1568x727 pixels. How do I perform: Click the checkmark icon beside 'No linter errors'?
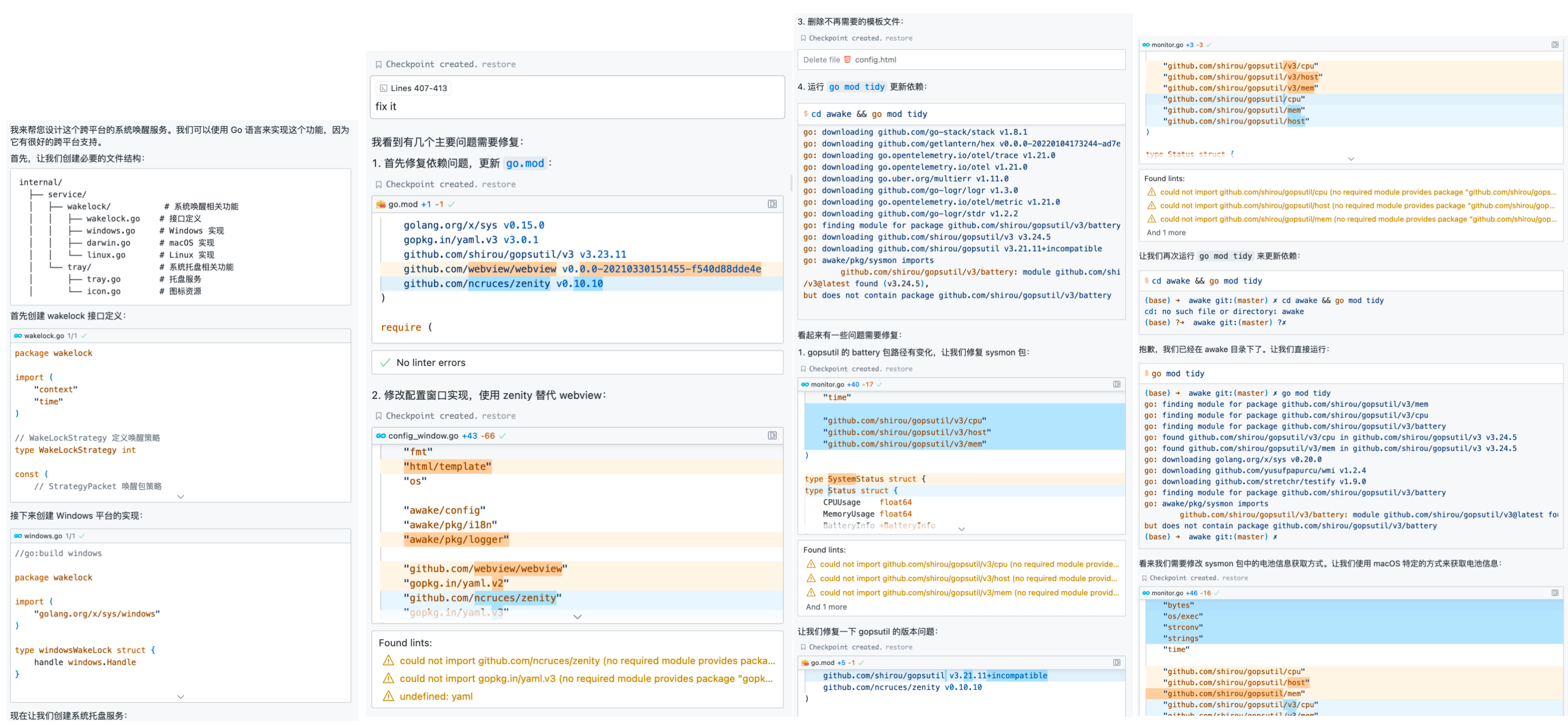click(385, 362)
